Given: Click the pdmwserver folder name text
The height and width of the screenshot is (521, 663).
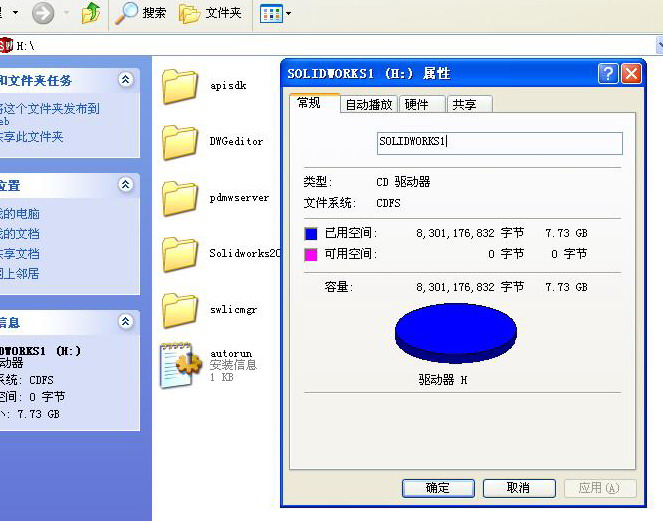Looking at the screenshot, I should pos(239,197).
